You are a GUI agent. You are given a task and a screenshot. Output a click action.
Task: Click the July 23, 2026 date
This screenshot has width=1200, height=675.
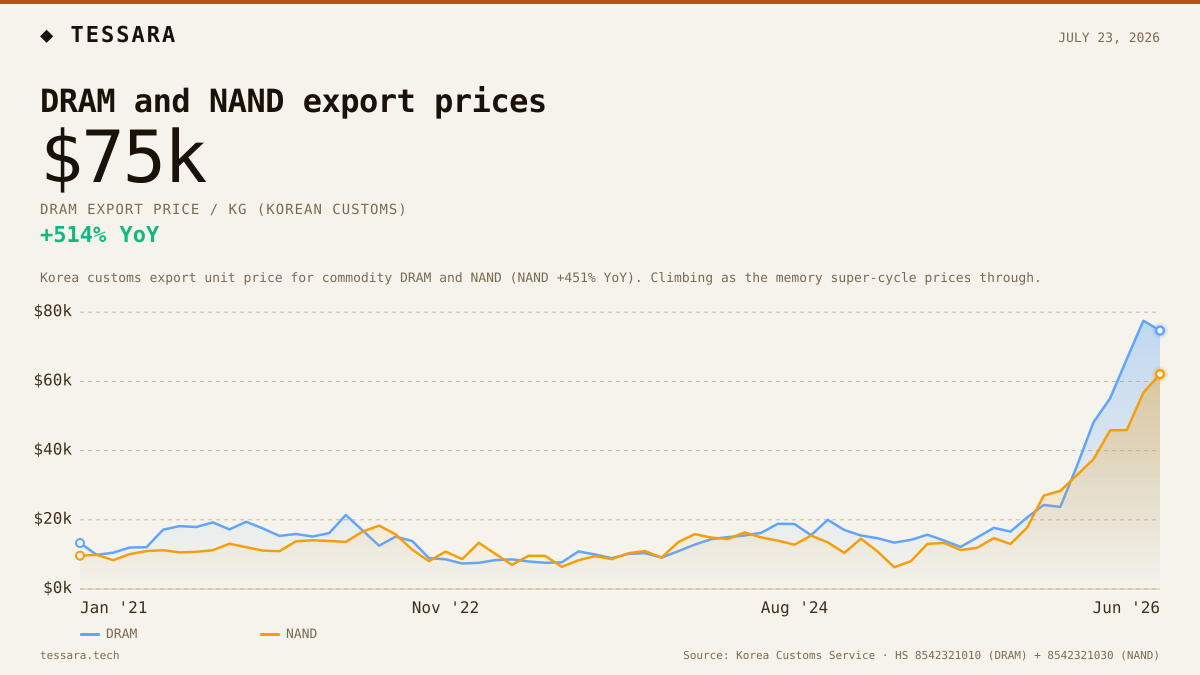1109,38
